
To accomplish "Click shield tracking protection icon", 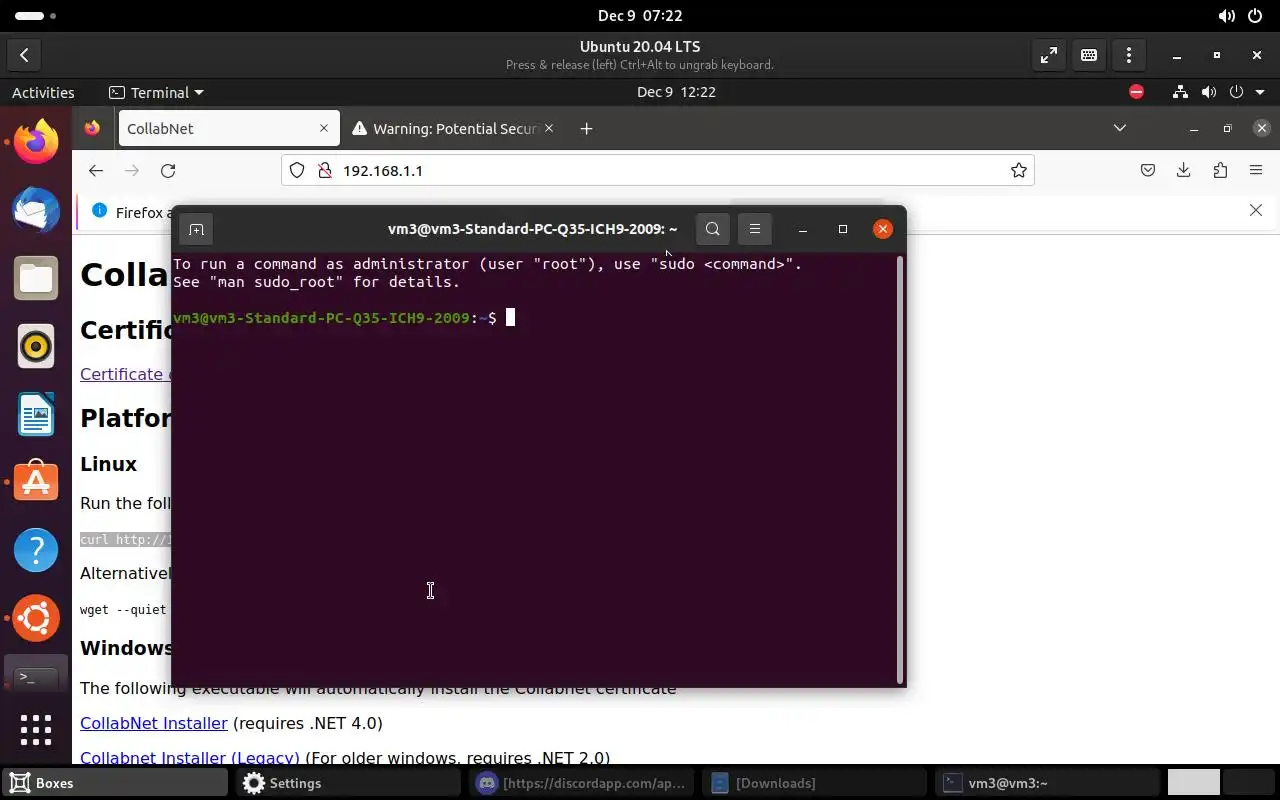I will coord(297,171).
